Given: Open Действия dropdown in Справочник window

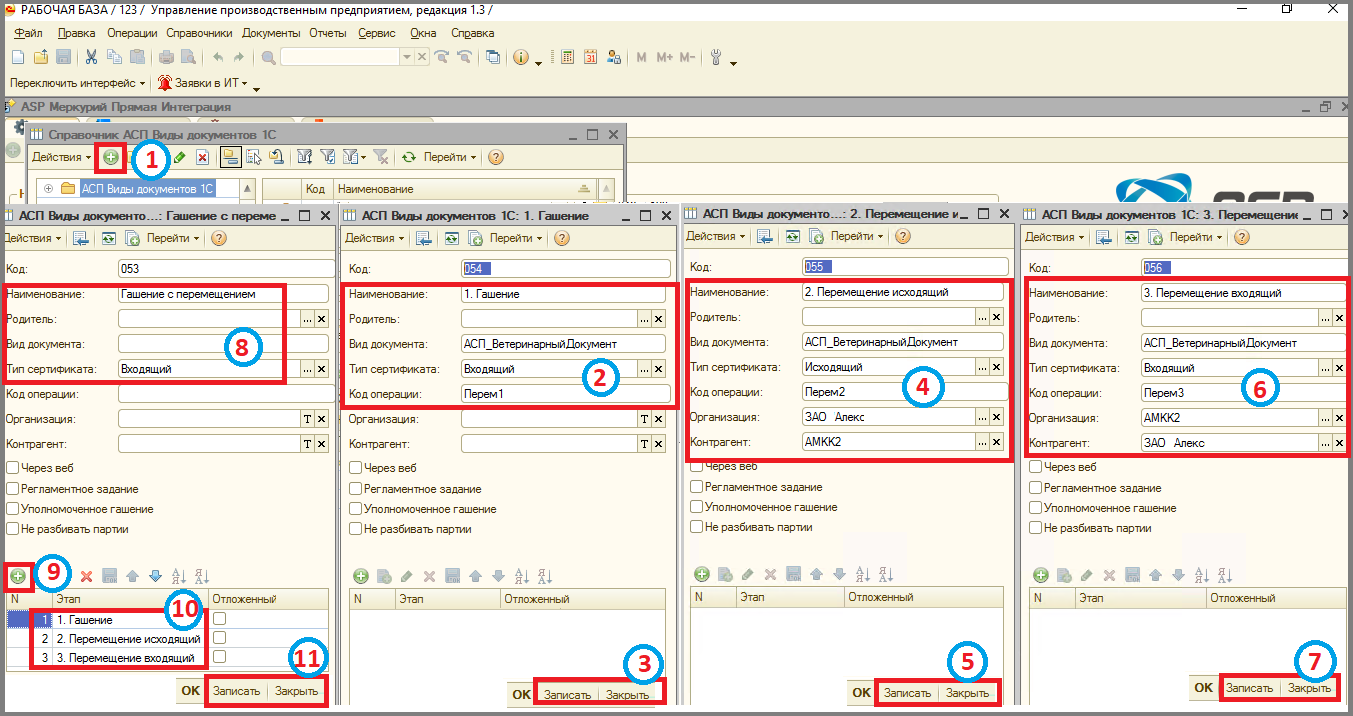Looking at the screenshot, I should pyautogui.click(x=60, y=157).
